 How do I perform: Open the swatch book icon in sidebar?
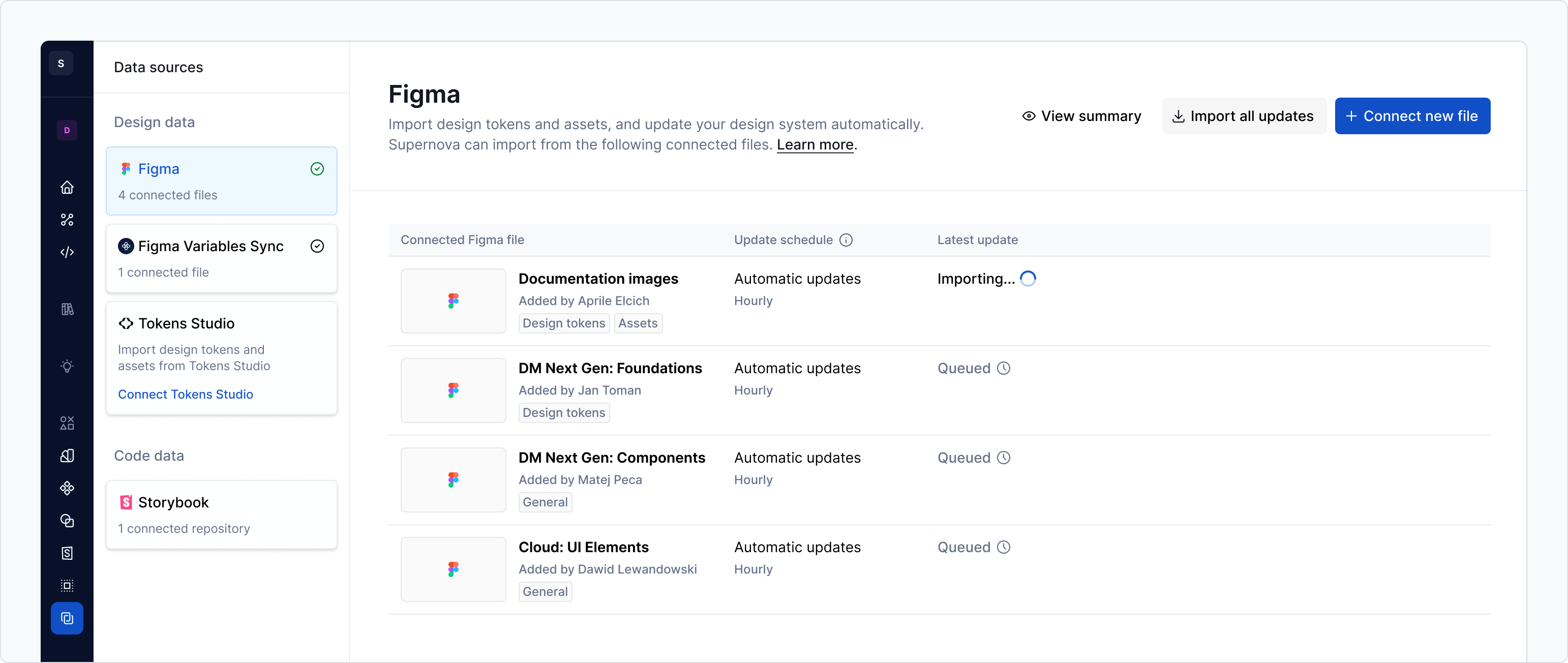point(67,456)
